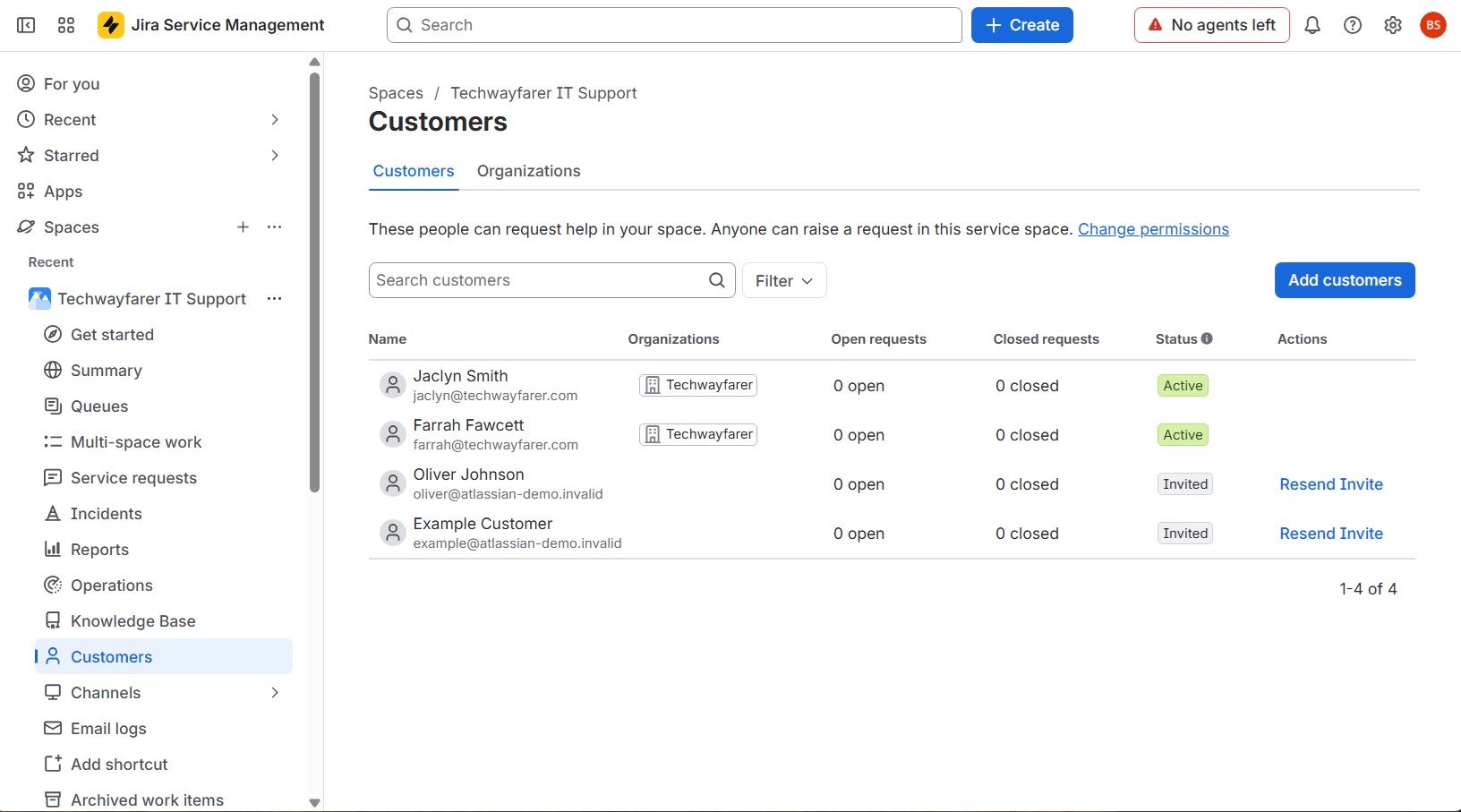Resend Invite to Oliver Johnson
The height and width of the screenshot is (812, 1461).
[1331, 484]
